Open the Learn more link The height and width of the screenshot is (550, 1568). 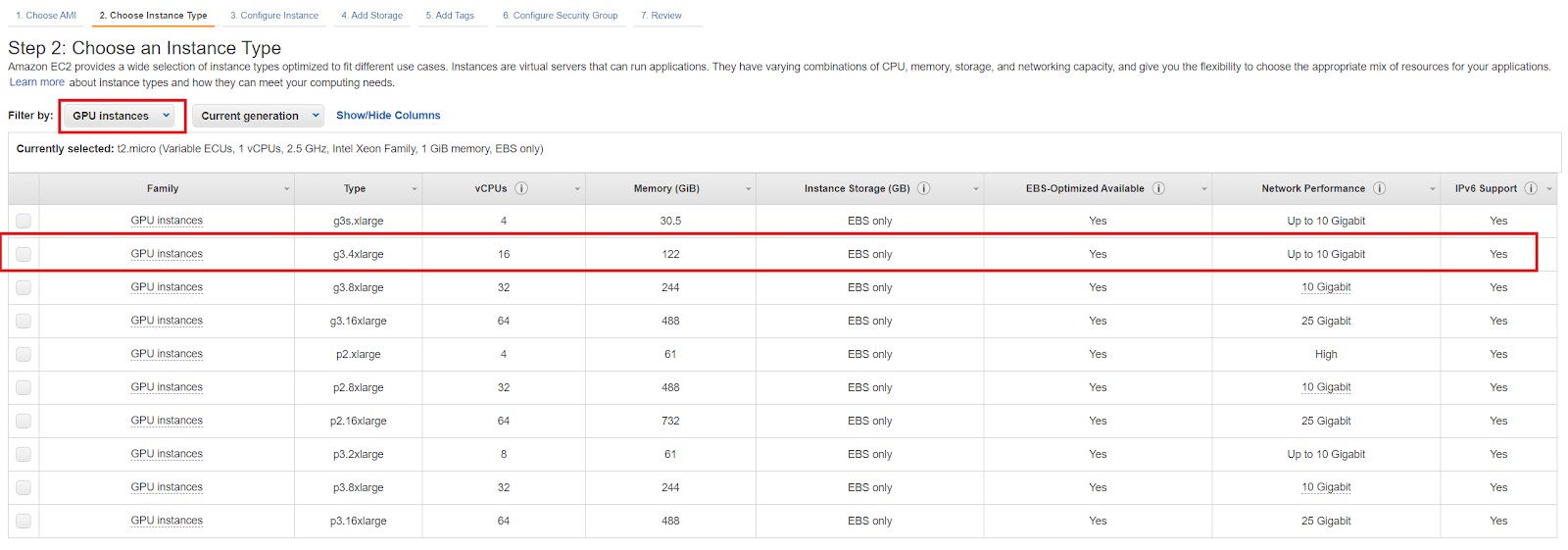(37, 82)
